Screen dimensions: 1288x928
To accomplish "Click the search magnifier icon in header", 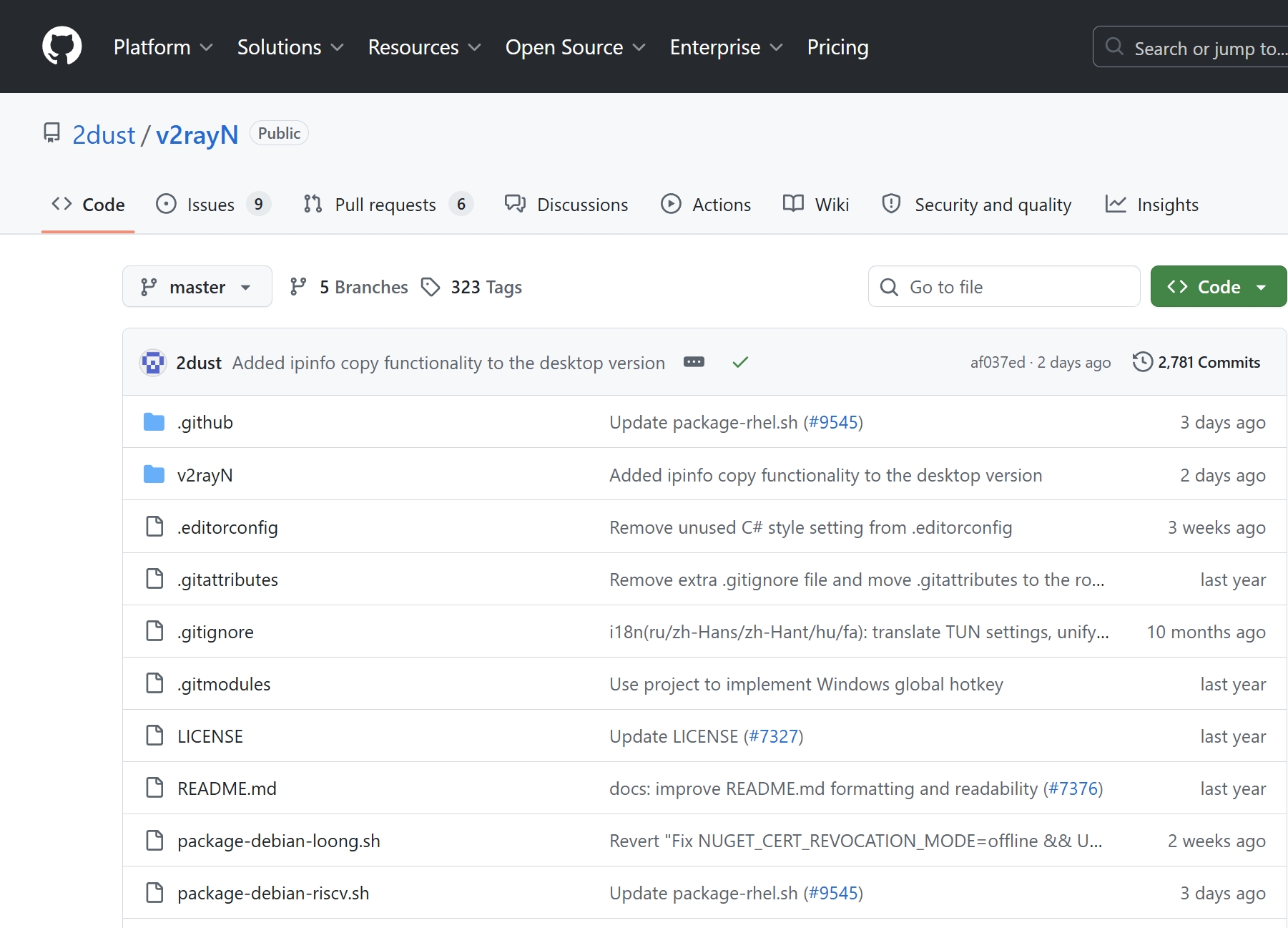I will pyautogui.click(x=1114, y=47).
